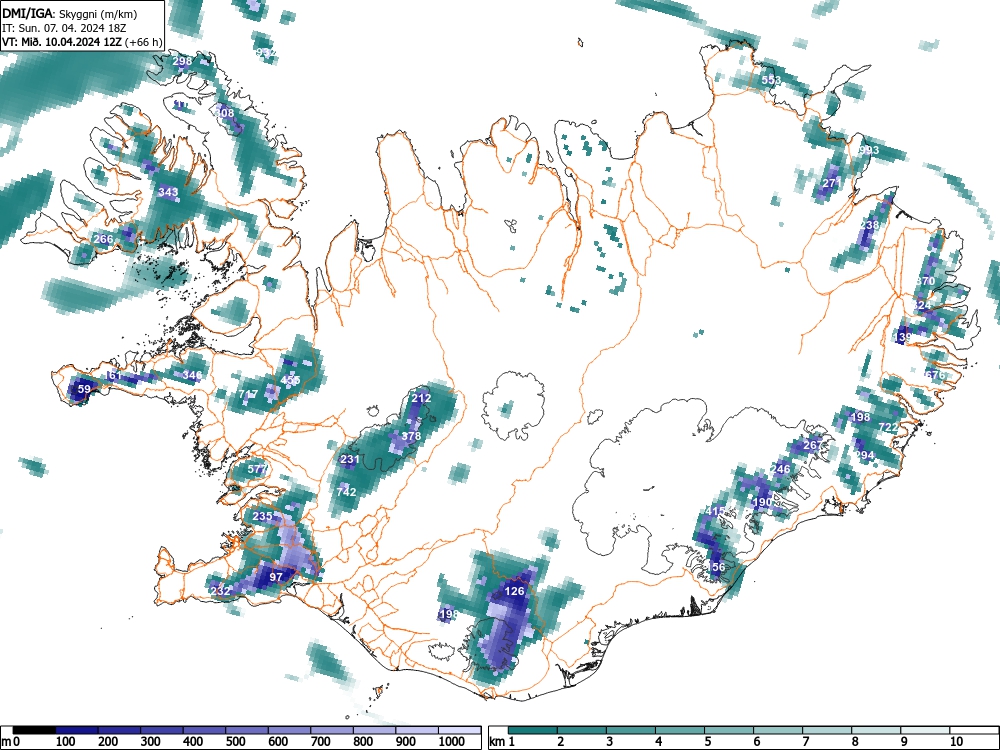Screen dimensions: 1000x750
Task: Click the '298' label near the top
Action: coord(182,61)
